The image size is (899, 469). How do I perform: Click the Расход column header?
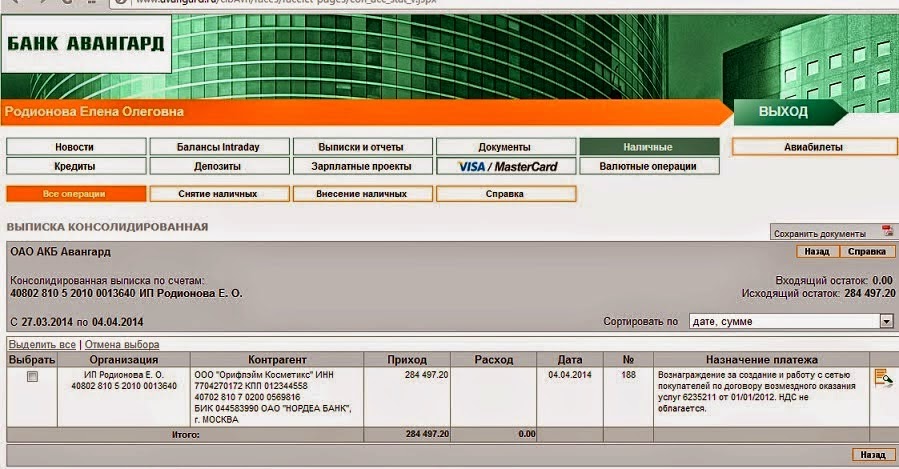point(494,359)
